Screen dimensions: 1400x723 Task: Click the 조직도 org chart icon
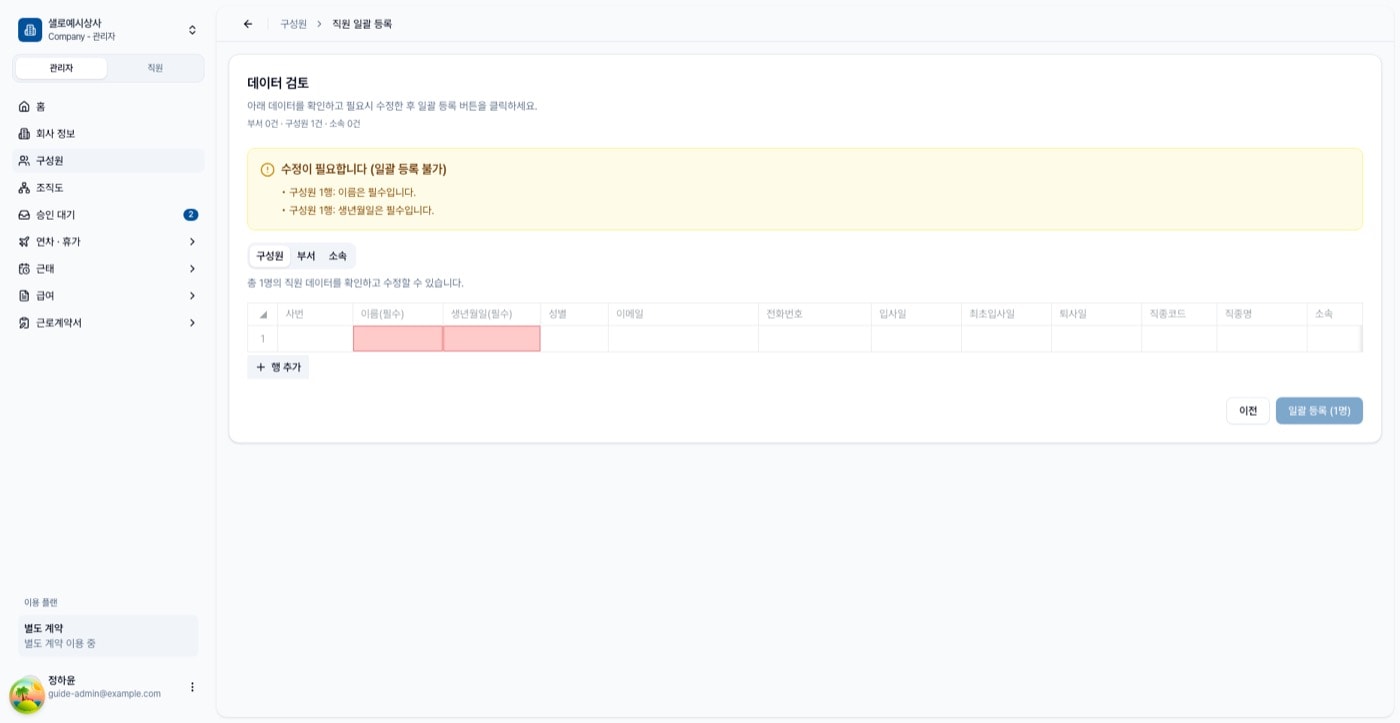coord(24,187)
